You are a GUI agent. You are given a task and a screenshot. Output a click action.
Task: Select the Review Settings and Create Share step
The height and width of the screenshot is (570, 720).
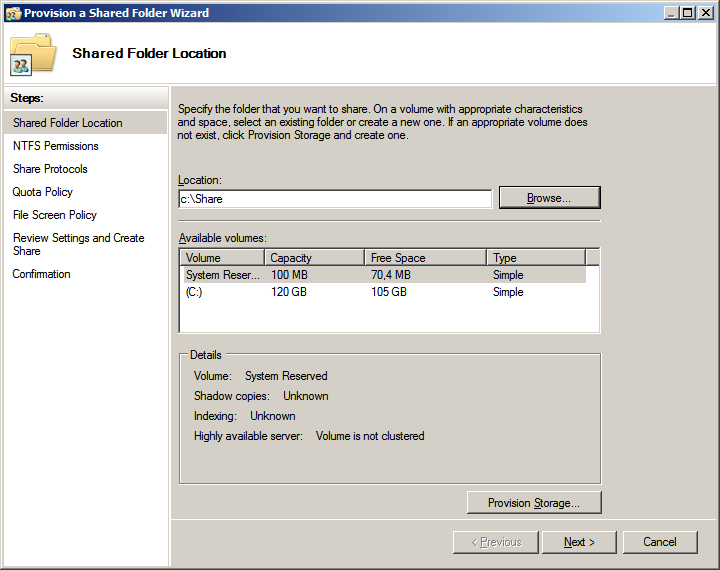(79, 244)
